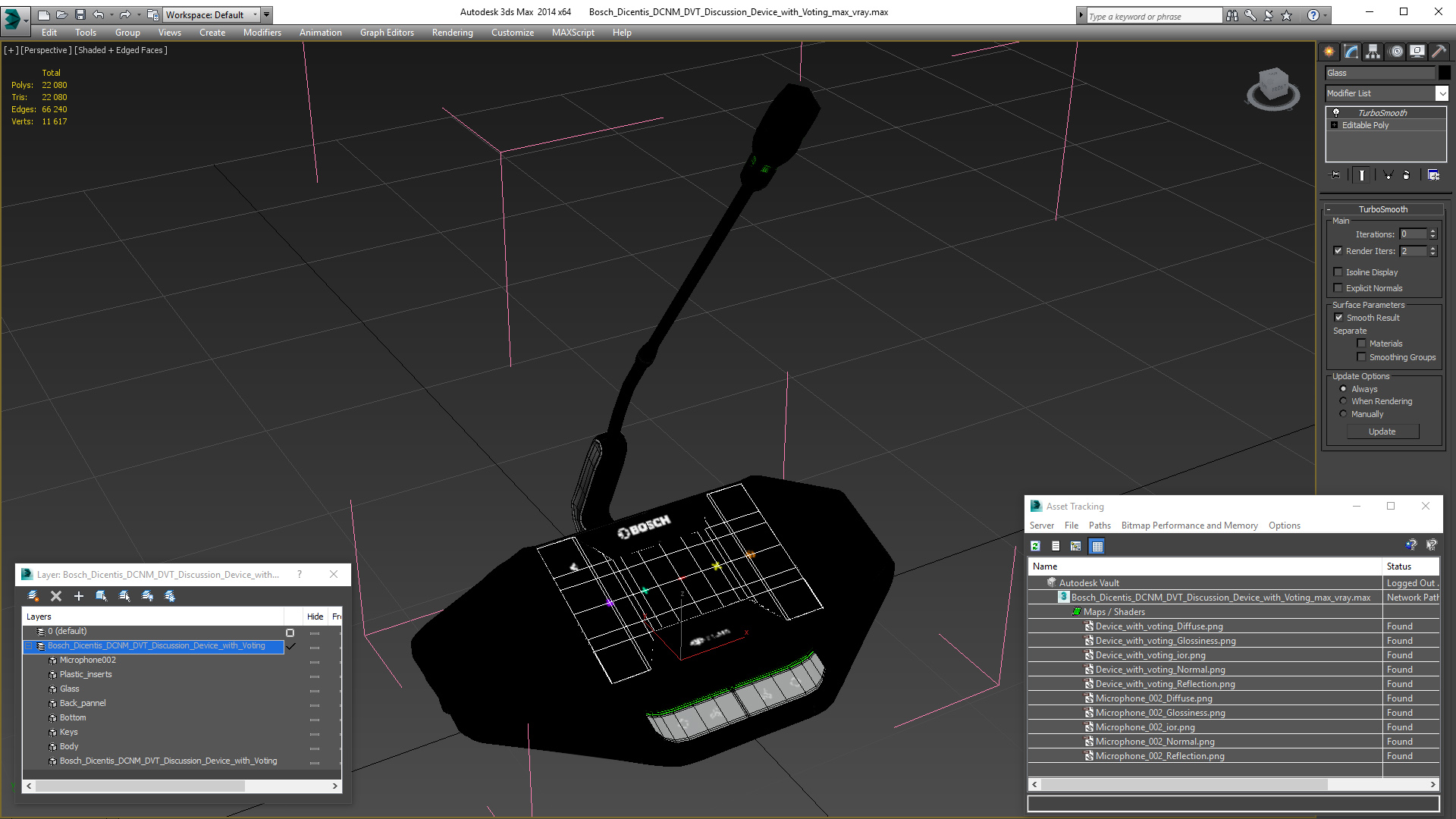
Task: Open the Rendering menu
Action: (x=453, y=33)
